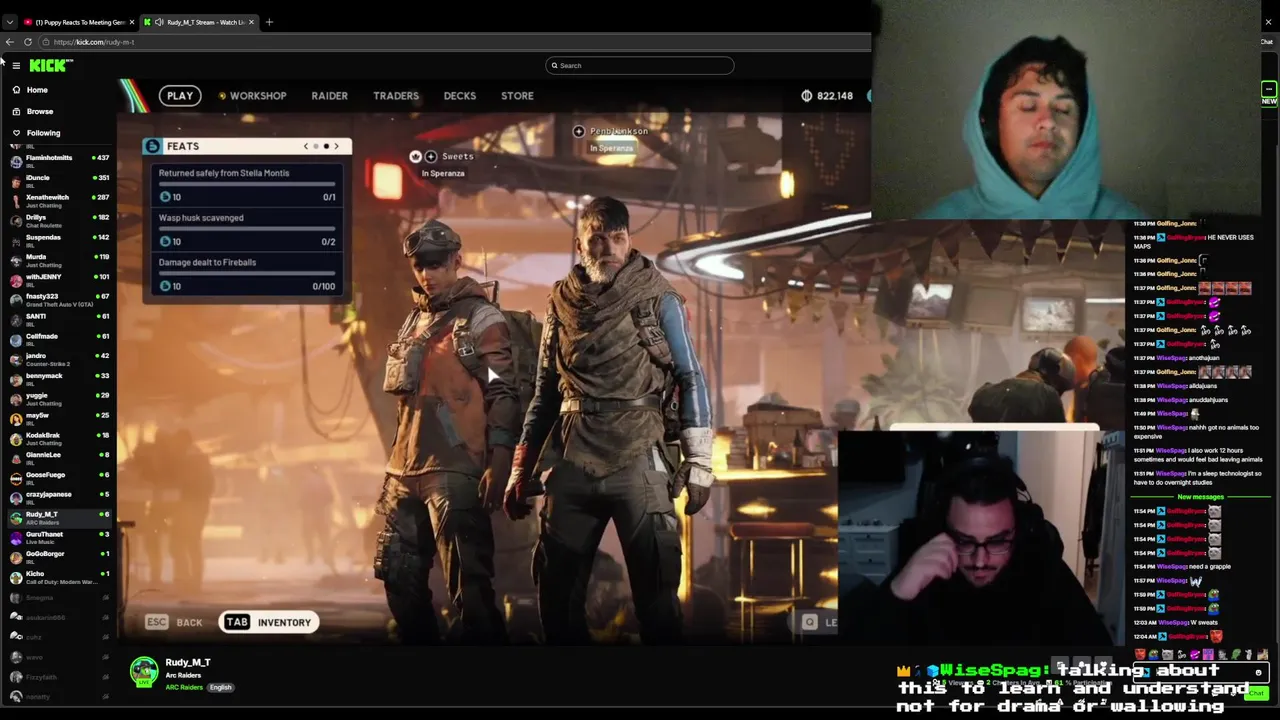1280x720 pixels.
Task: Click the green KICK logo
Action: pos(51,65)
